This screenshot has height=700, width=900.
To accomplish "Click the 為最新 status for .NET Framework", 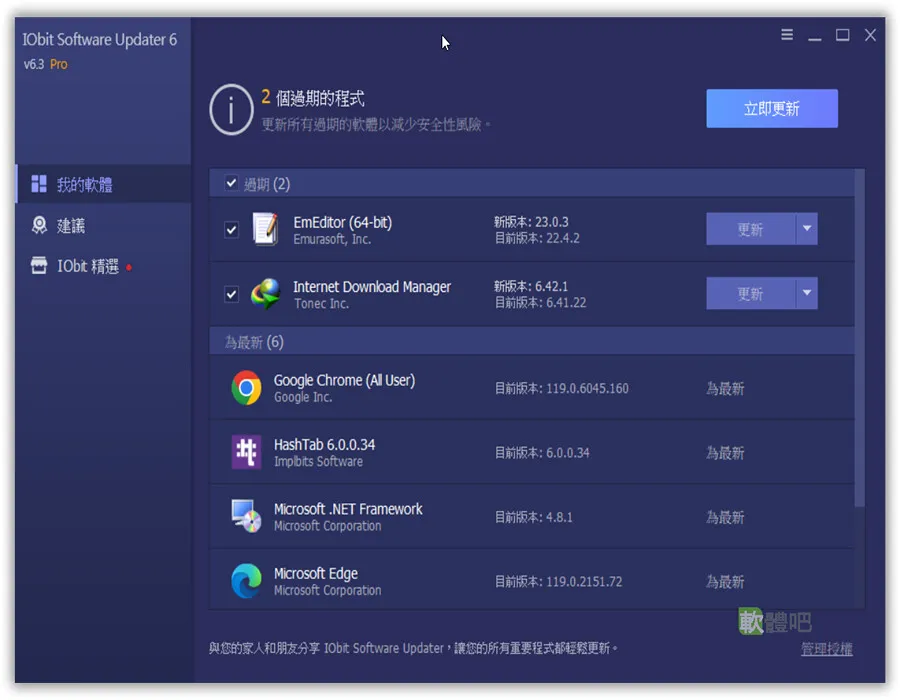I will pyautogui.click(x=725, y=517).
